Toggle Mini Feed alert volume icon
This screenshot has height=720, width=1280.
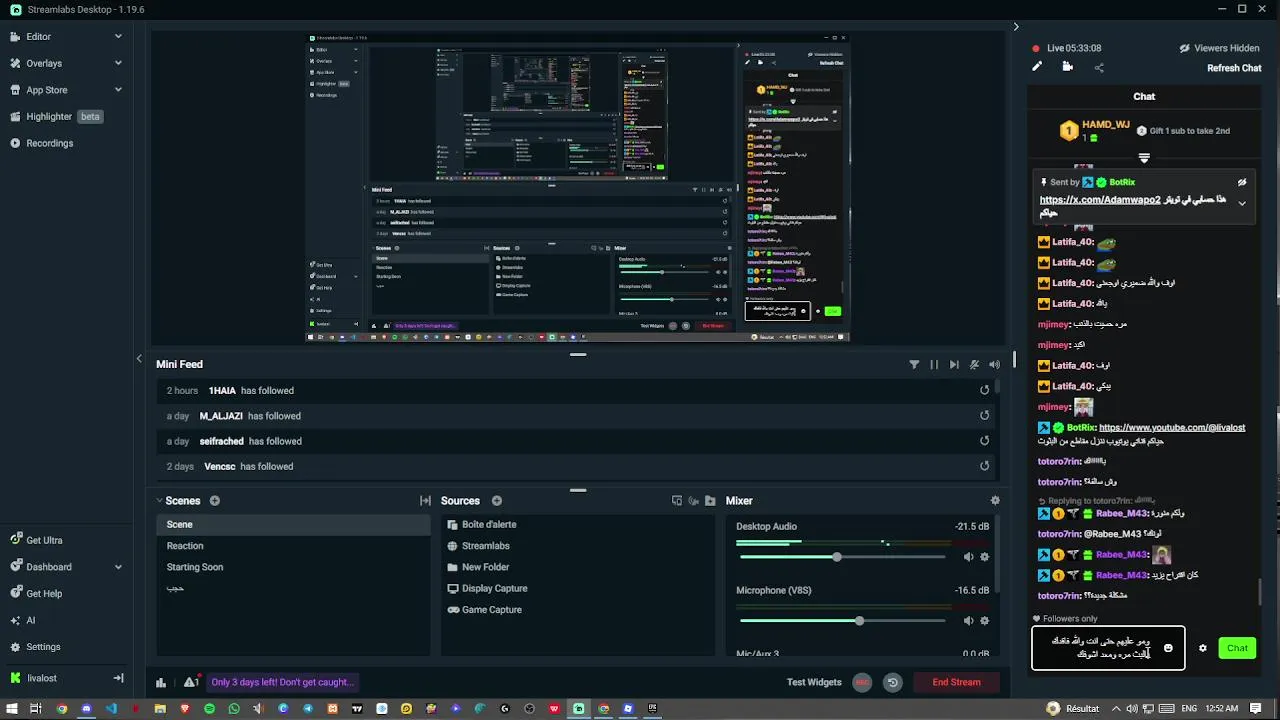994,365
